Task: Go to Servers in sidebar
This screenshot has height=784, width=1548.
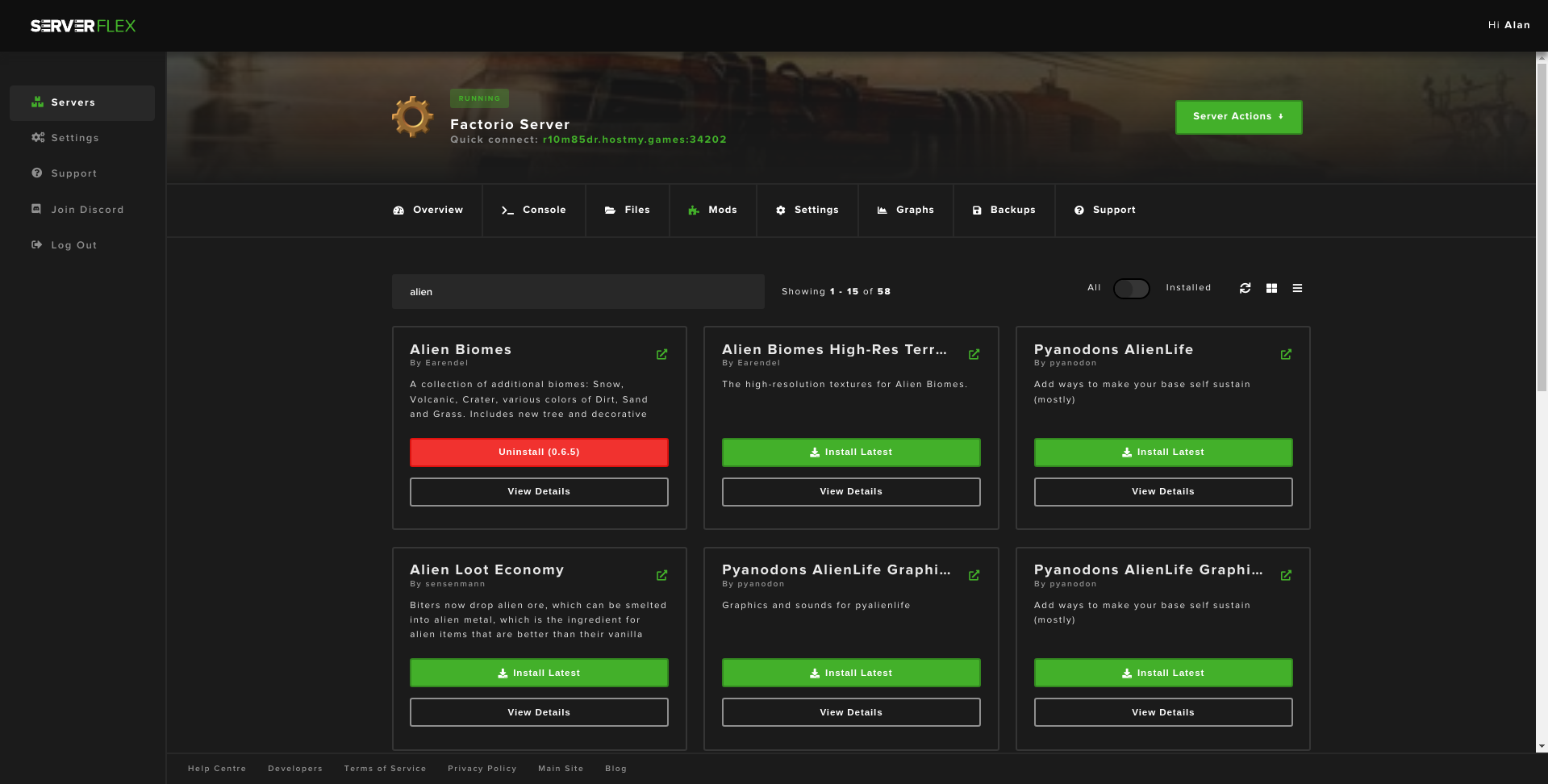Action: click(82, 102)
